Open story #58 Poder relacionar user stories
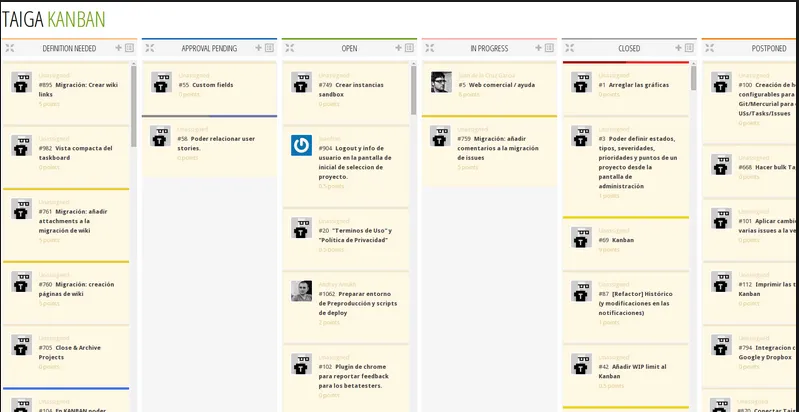 click(216, 144)
